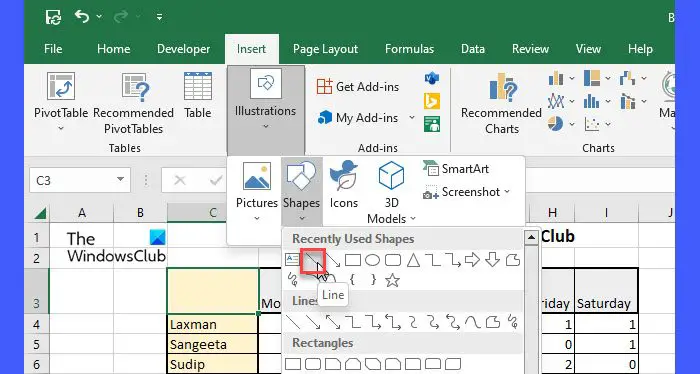Click the SmartArt button
This screenshot has height=374, width=700.
456,169
